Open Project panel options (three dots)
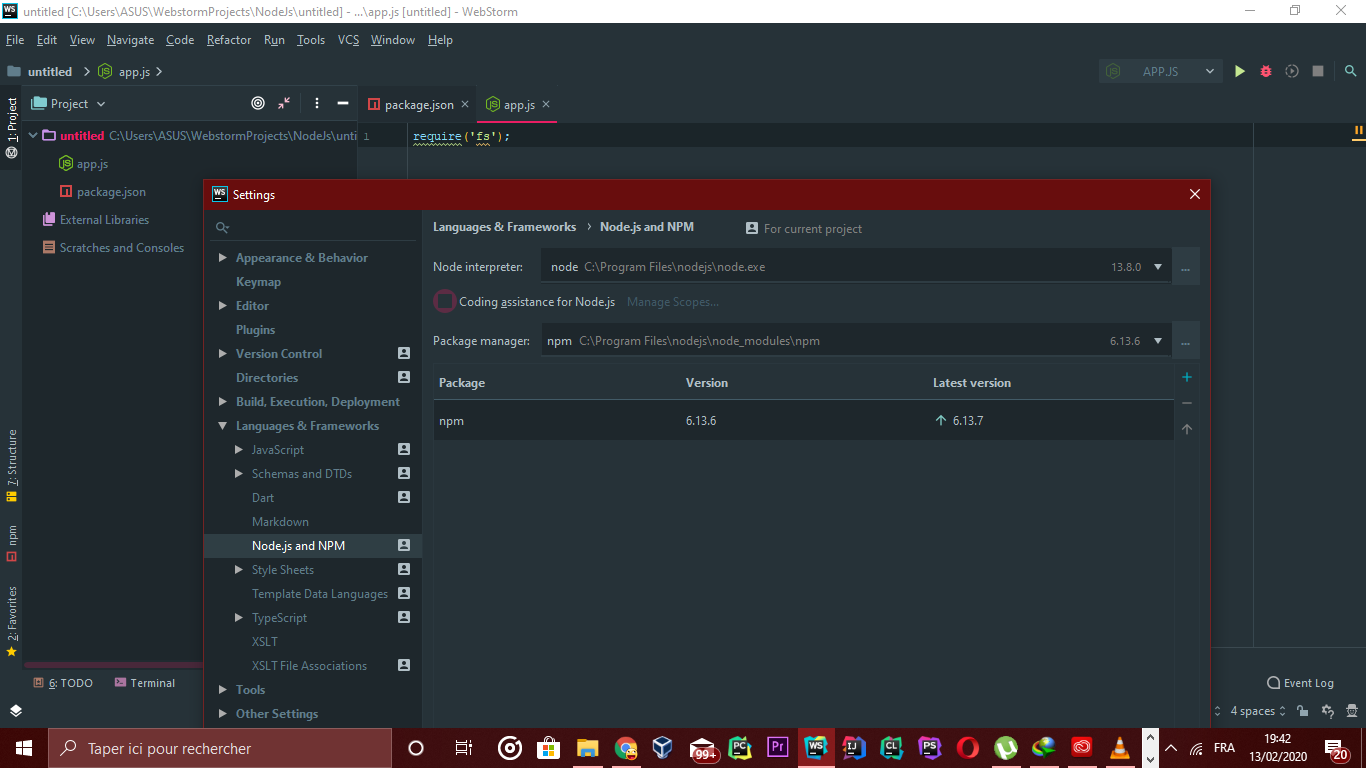Screen dimensions: 1366x768 click(x=317, y=103)
